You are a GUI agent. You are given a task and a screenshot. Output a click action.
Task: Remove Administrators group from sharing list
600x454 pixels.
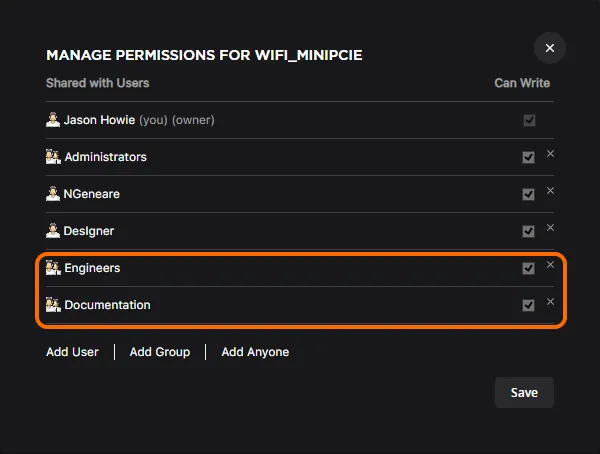[550, 154]
